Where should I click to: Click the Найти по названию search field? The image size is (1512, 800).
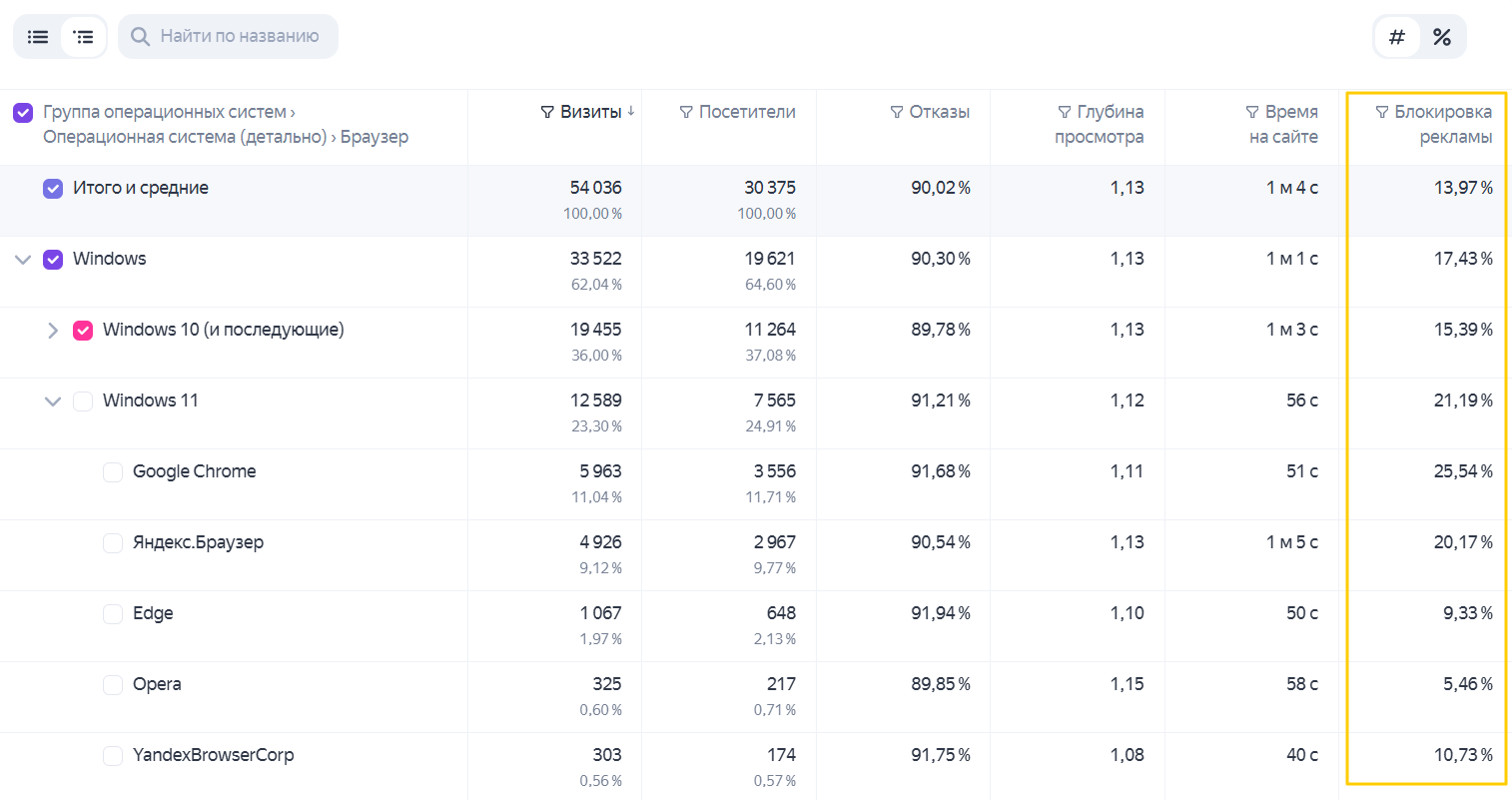[x=228, y=36]
